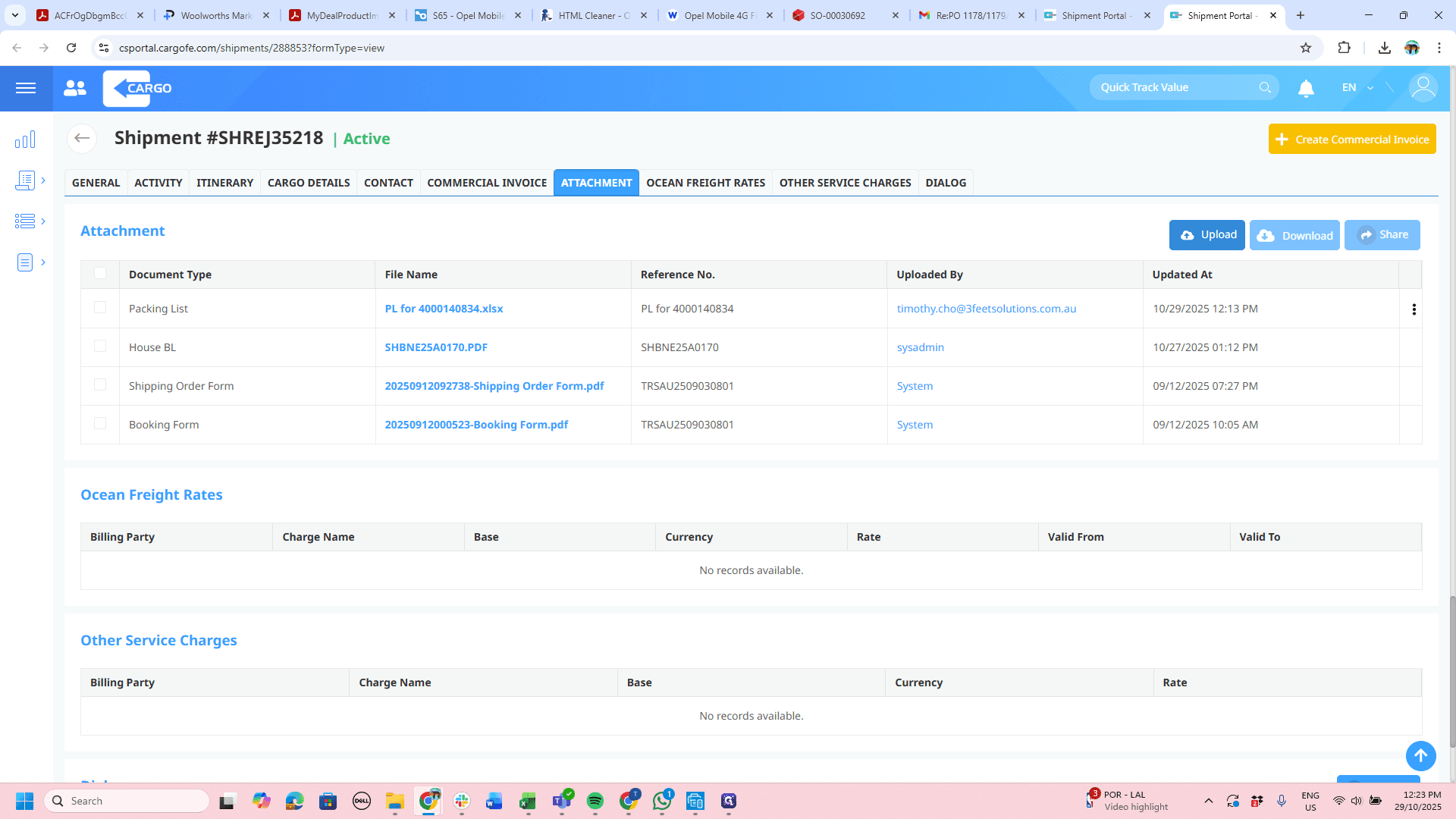The width and height of the screenshot is (1456, 819).
Task: Switch to the COMMERCIAL INVOICE tab
Action: point(487,183)
